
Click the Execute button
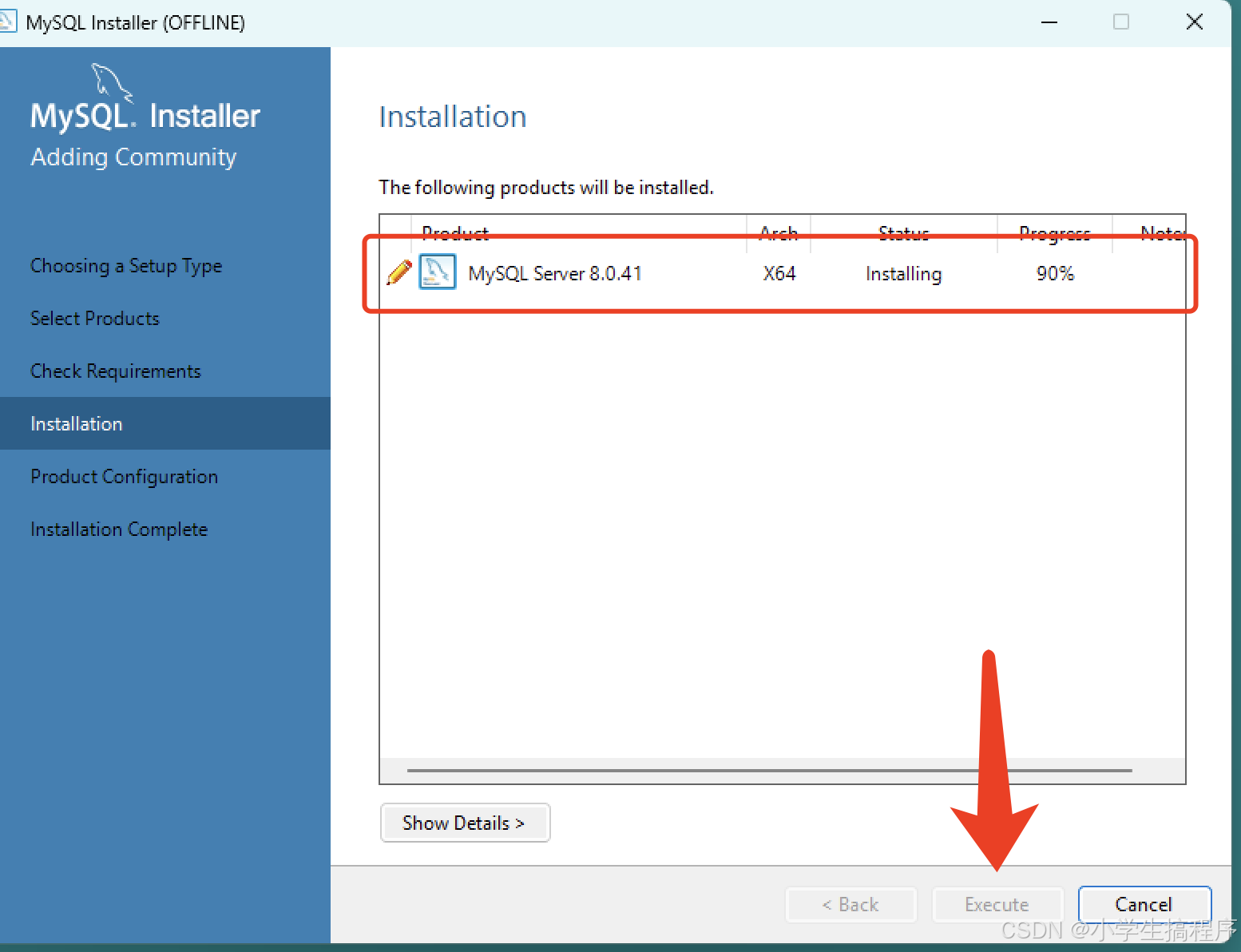[x=997, y=905]
